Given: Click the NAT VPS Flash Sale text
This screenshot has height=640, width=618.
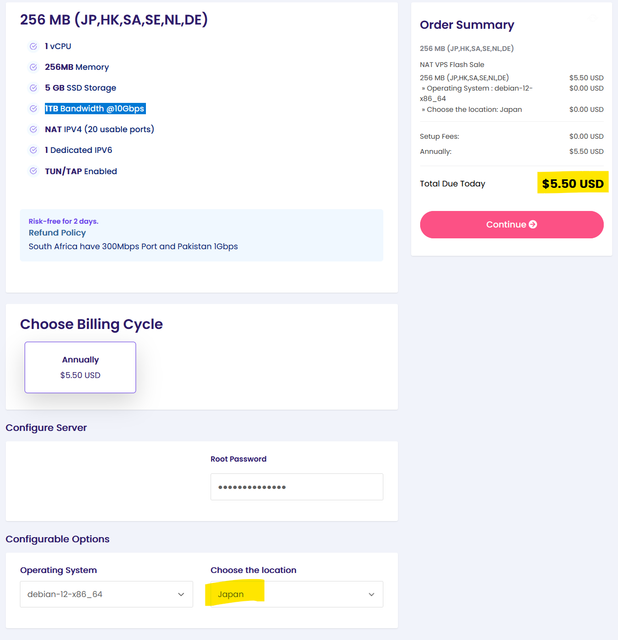Looking at the screenshot, I should [x=452, y=64].
